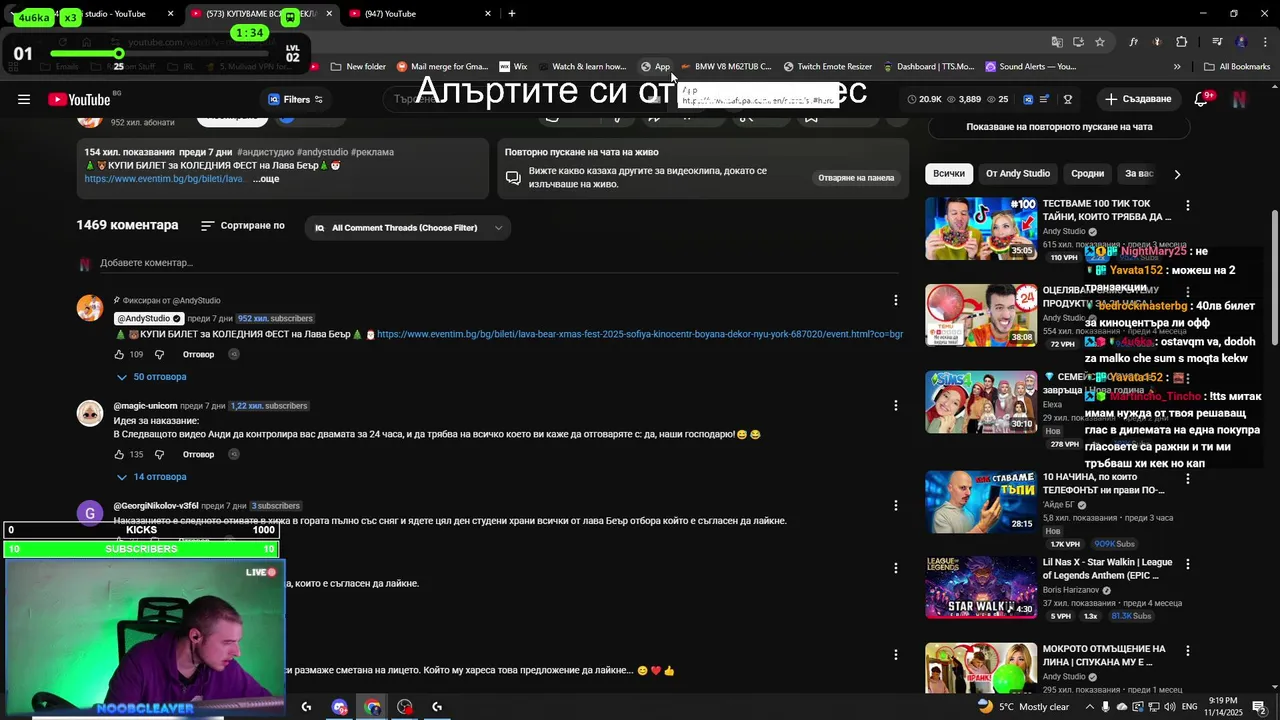Open the browser extensions puzzle icon

[x=1181, y=42]
